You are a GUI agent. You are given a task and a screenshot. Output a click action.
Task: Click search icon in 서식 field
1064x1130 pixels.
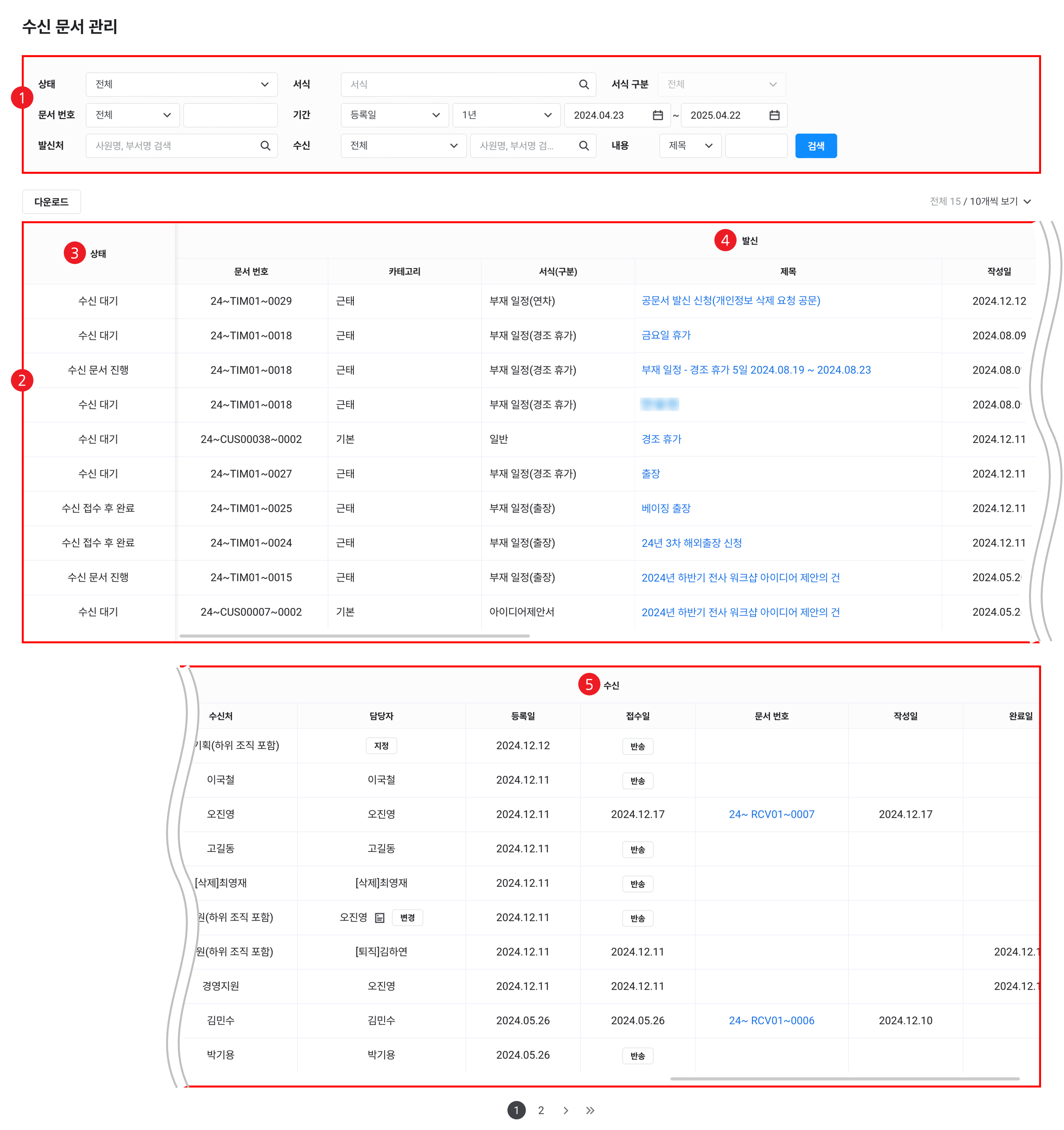583,85
